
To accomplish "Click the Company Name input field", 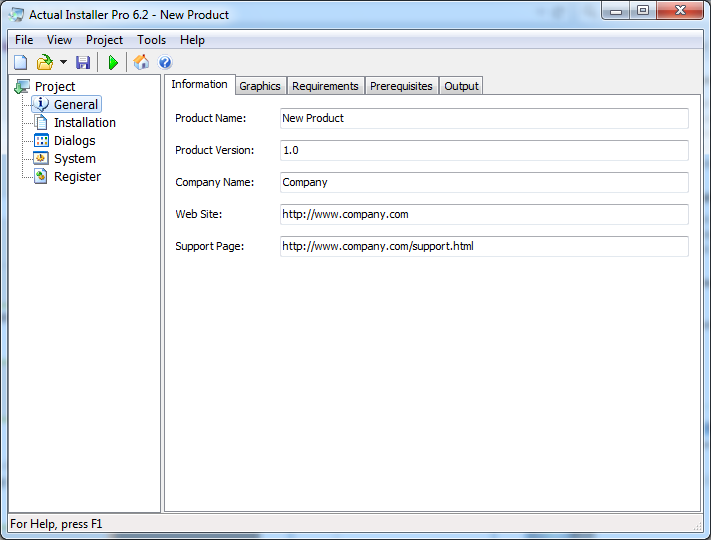I will (484, 182).
